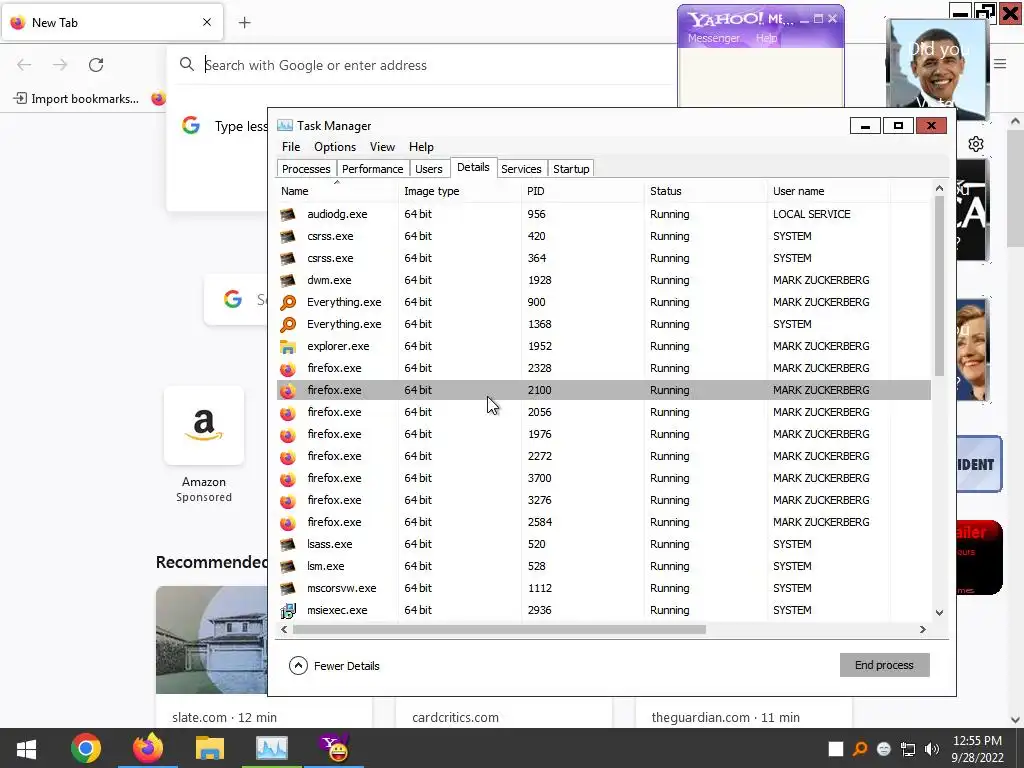
Task: Collapse with Fewer Details arrow
Action: [298, 665]
